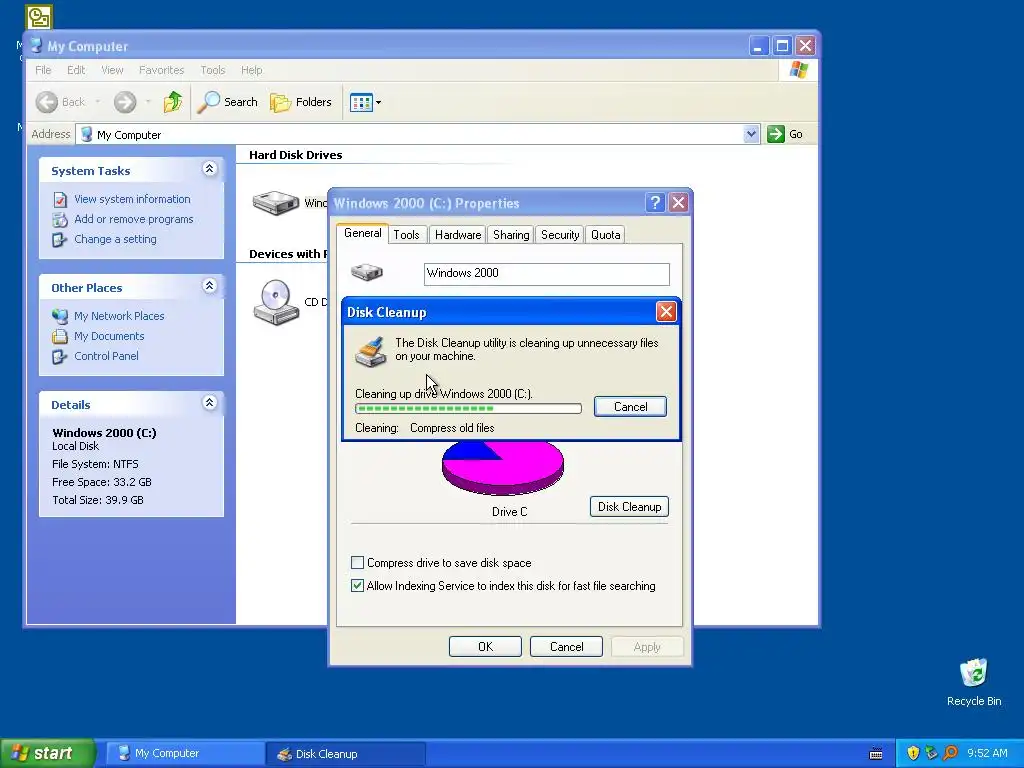Open the Help menu
Viewport: 1024px width, 768px height.
click(251, 70)
